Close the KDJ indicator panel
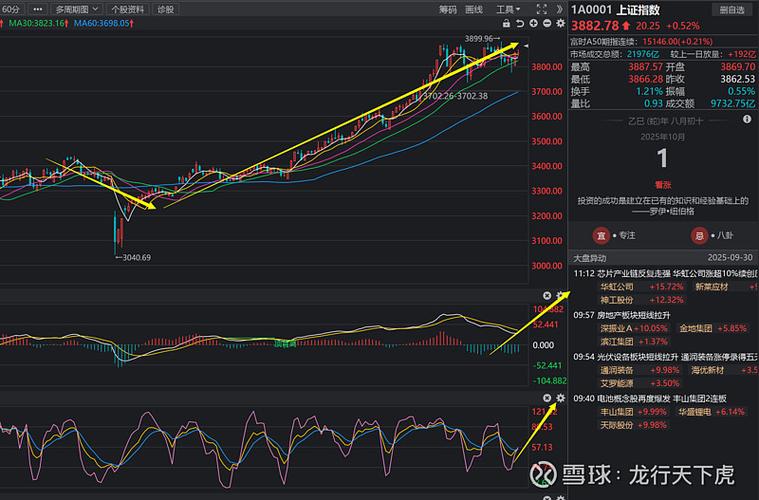This screenshot has height=500, width=759. click(x=547, y=398)
